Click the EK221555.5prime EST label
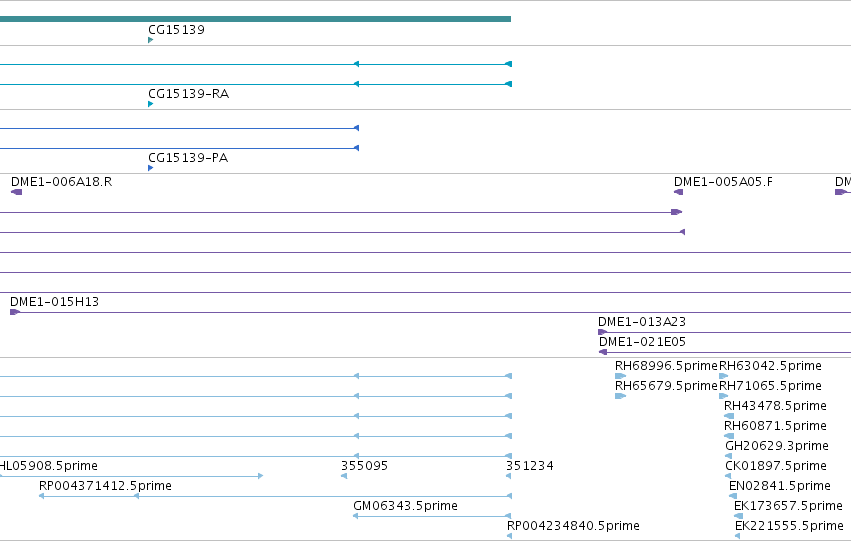This screenshot has height=541, width=851. point(789,526)
